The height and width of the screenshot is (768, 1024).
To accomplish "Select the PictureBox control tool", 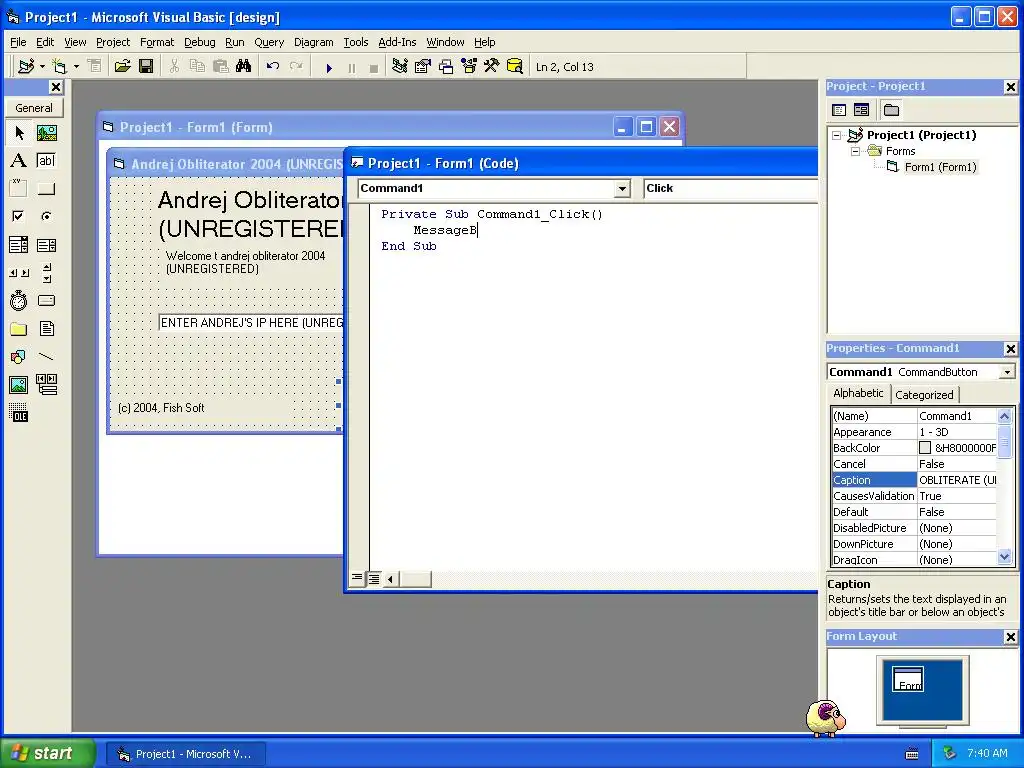I will coord(46,133).
